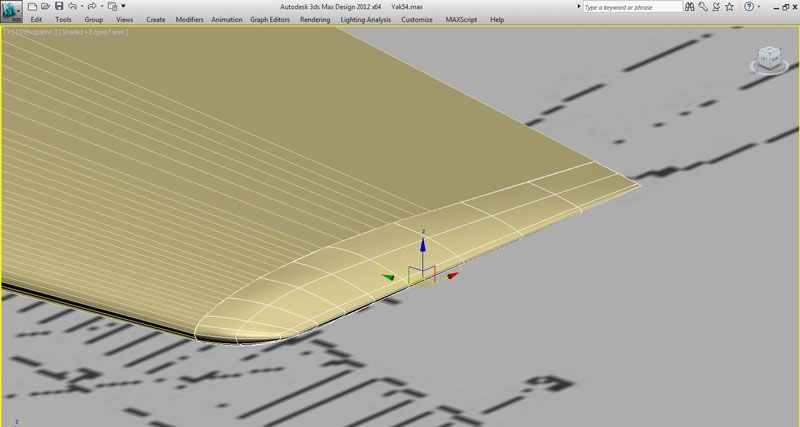
Task: Undo the last action with Undo arrow
Action: pyautogui.click(x=72, y=7)
